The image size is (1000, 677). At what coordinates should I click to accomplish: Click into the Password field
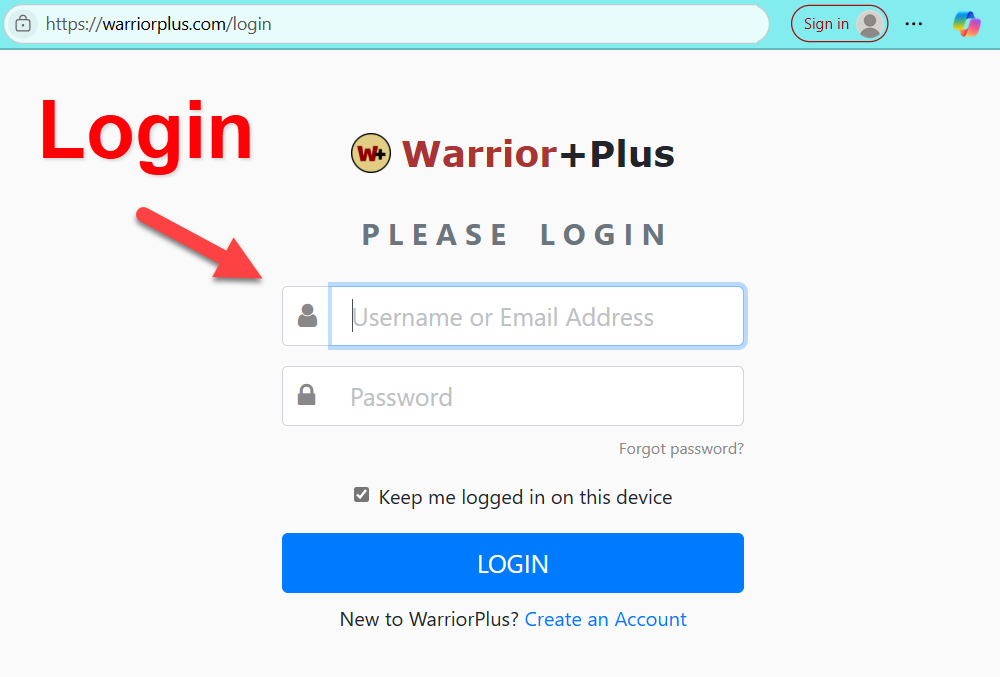click(x=513, y=396)
